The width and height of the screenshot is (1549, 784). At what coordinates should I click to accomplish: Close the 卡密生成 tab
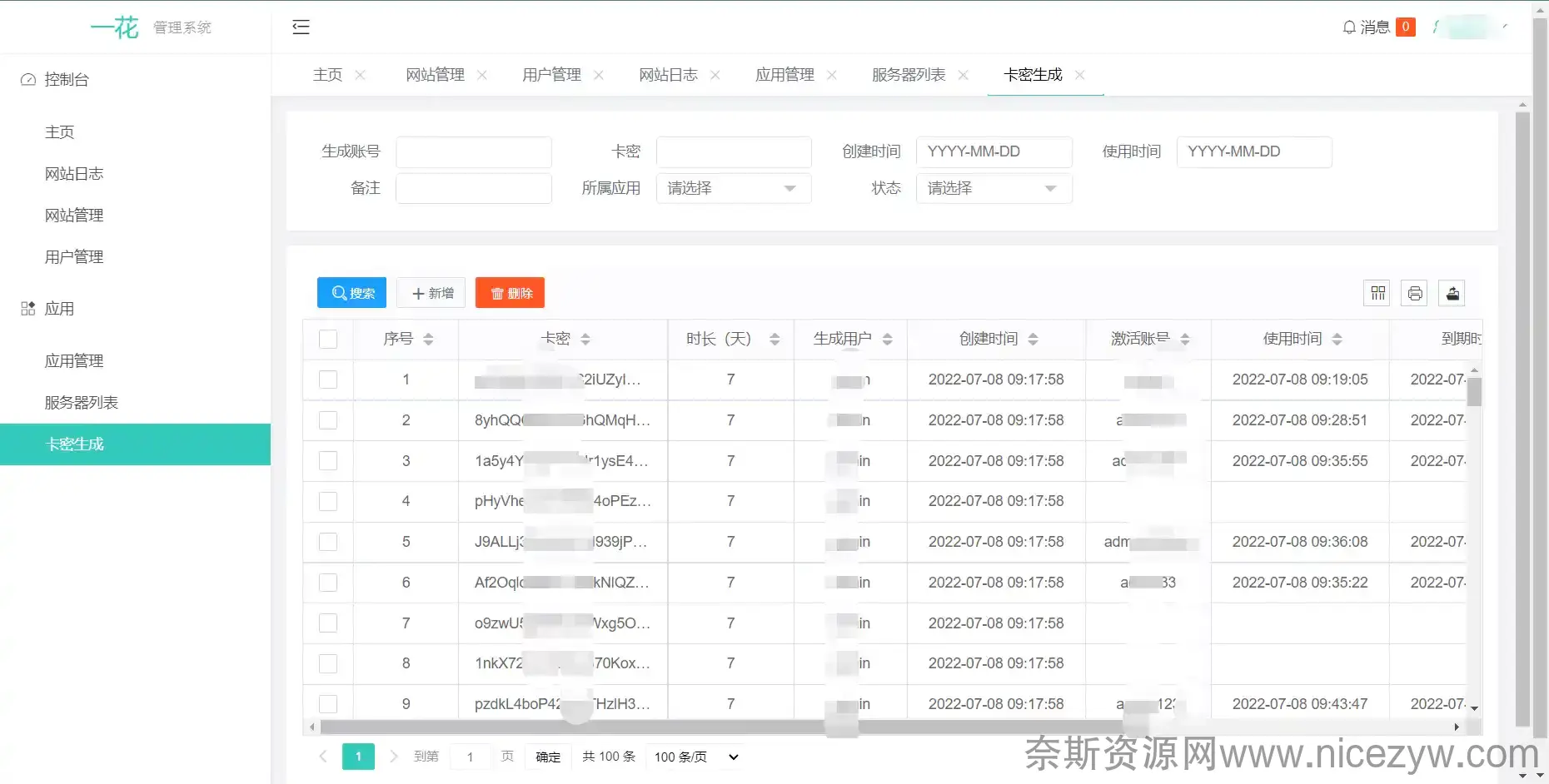1080,75
